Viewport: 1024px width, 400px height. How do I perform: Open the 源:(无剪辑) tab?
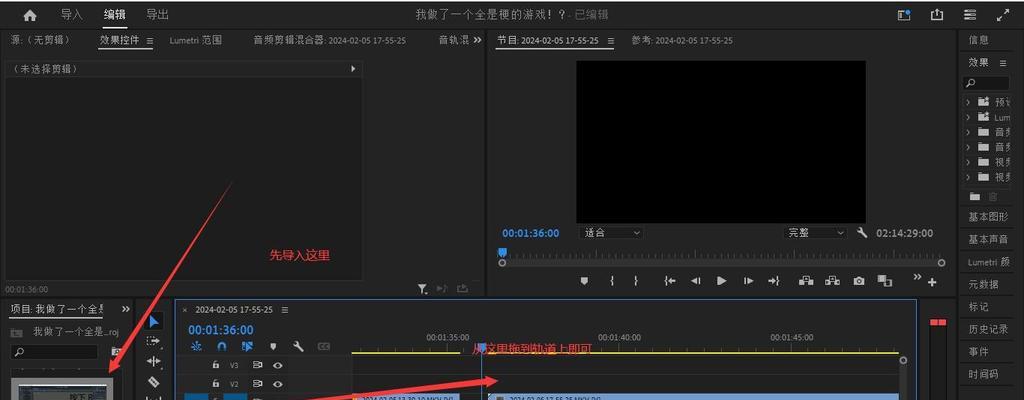[40, 40]
